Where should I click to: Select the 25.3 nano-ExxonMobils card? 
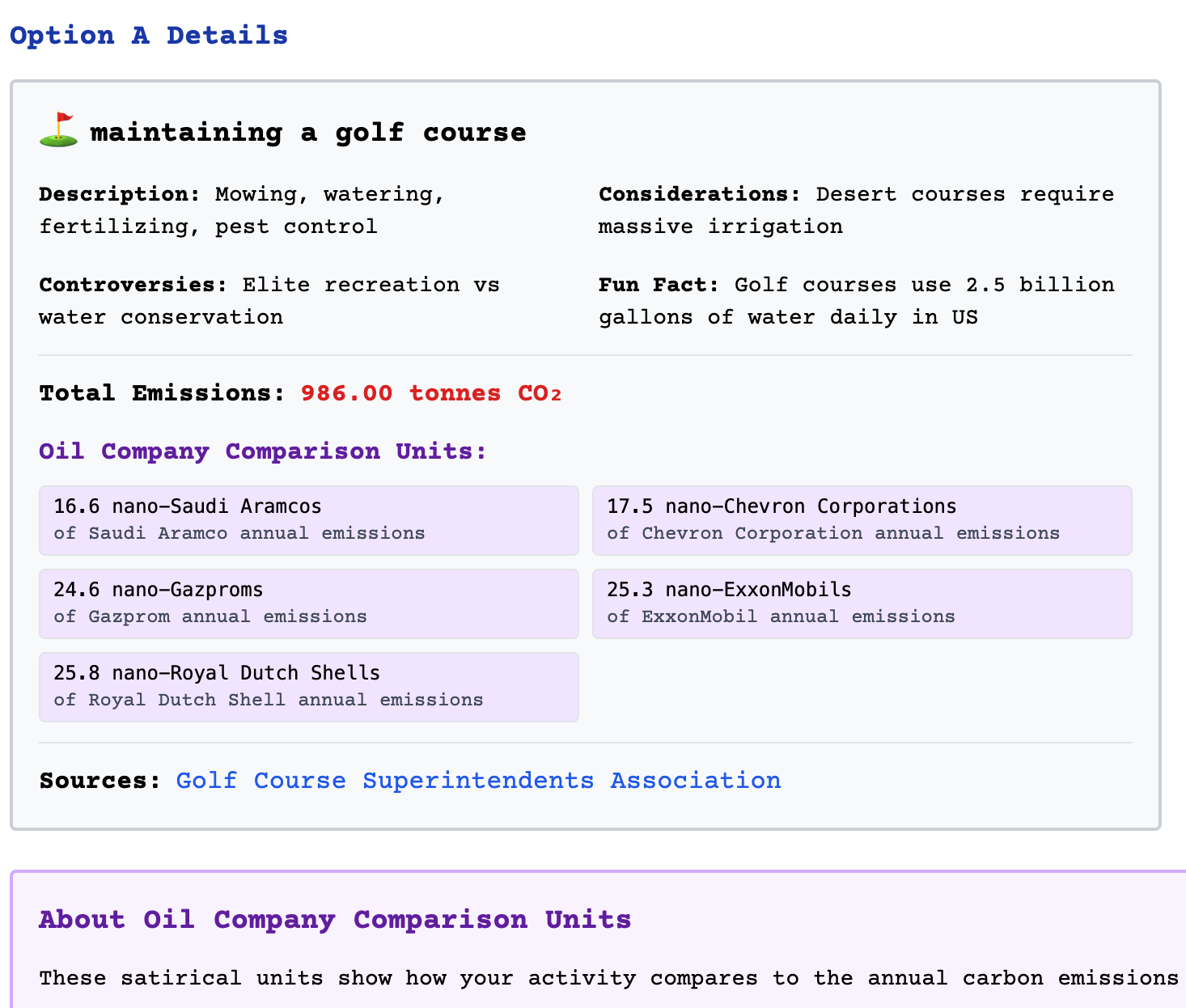coord(862,604)
